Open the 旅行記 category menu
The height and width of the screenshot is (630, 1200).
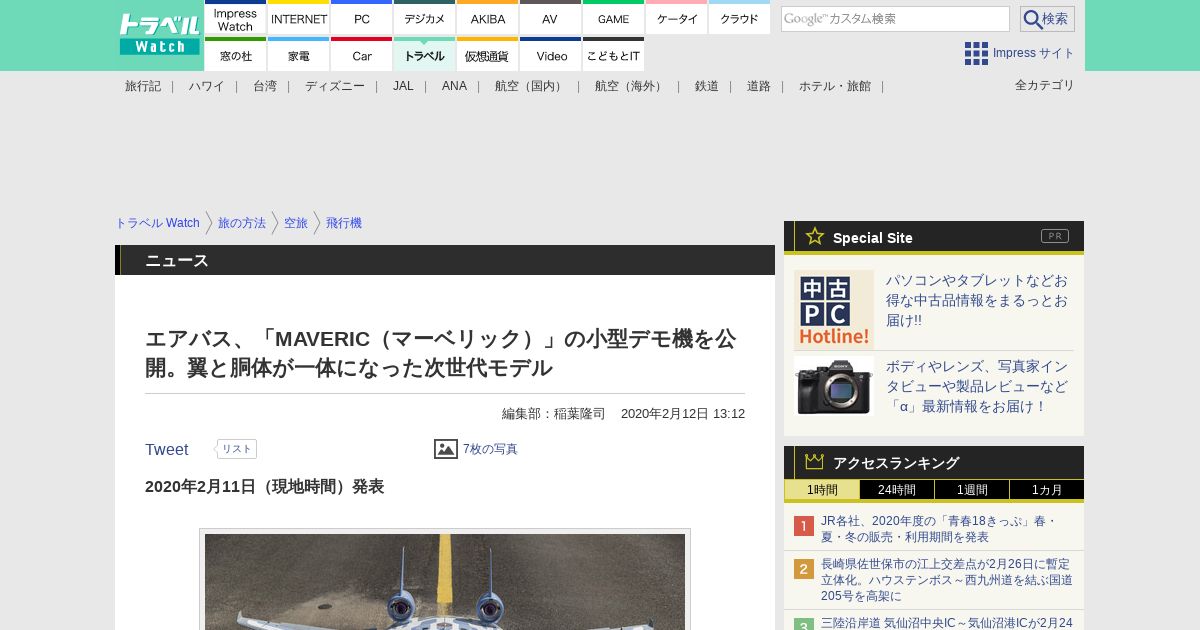[x=143, y=86]
